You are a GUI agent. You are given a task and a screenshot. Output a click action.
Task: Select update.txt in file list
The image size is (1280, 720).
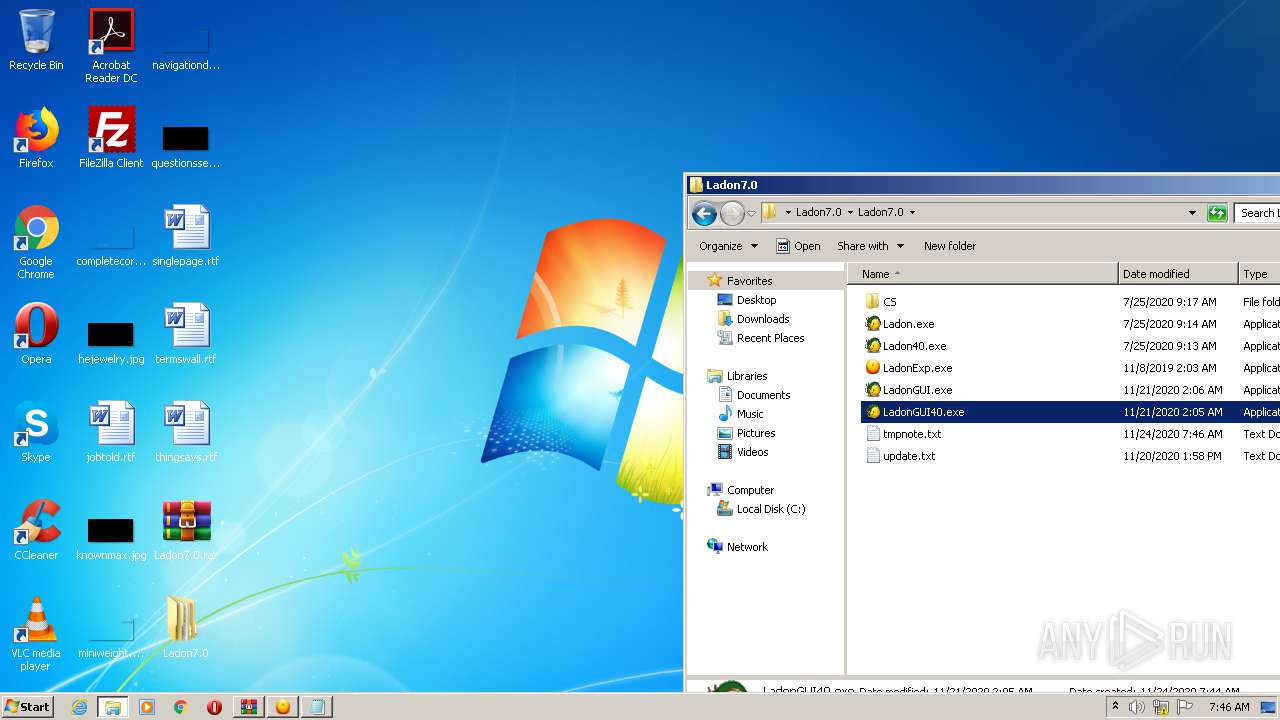[x=909, y=456]
